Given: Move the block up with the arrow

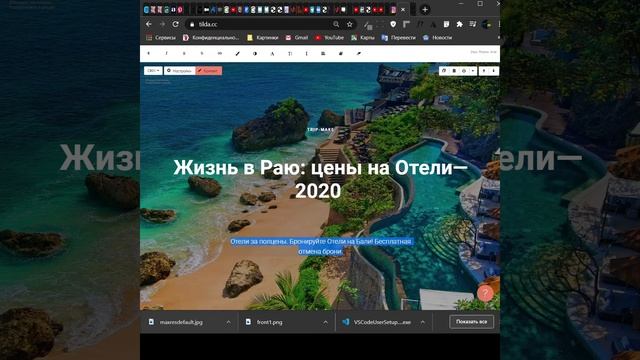Looking at the screenshot, I should 484,71.
